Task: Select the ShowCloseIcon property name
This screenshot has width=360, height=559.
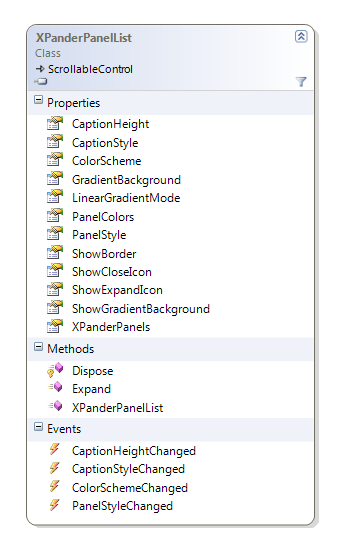Action: coord(112,272)
